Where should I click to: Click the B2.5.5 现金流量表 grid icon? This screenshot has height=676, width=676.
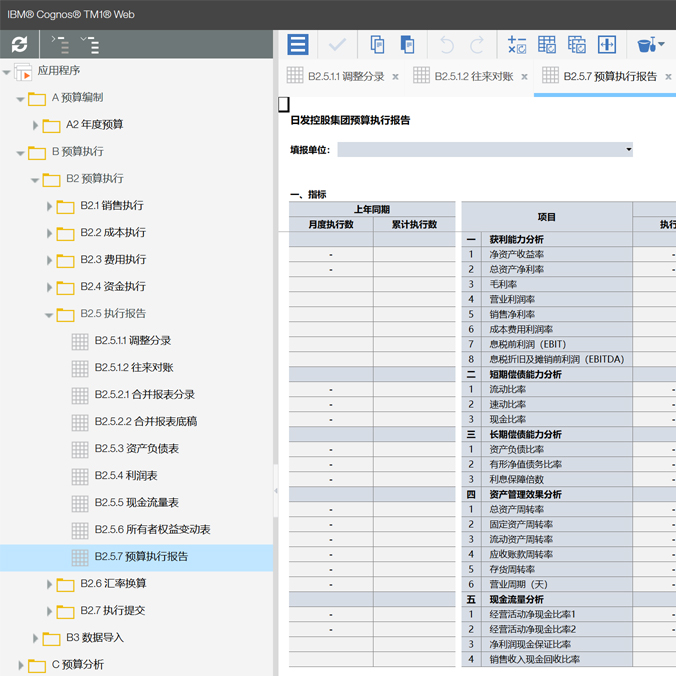80,504
